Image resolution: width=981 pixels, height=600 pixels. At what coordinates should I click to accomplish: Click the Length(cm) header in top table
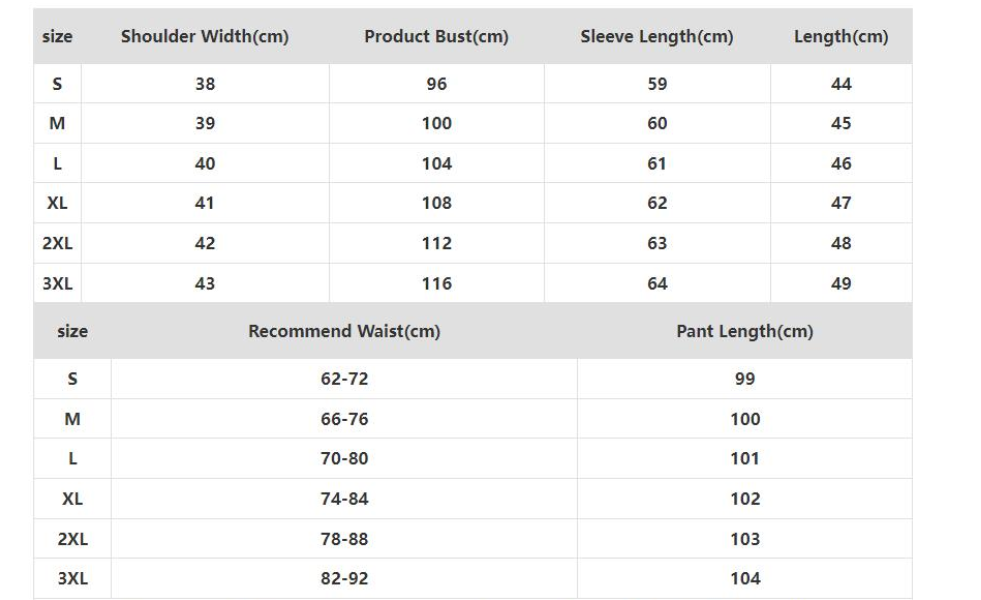click(x=840, y=37)
